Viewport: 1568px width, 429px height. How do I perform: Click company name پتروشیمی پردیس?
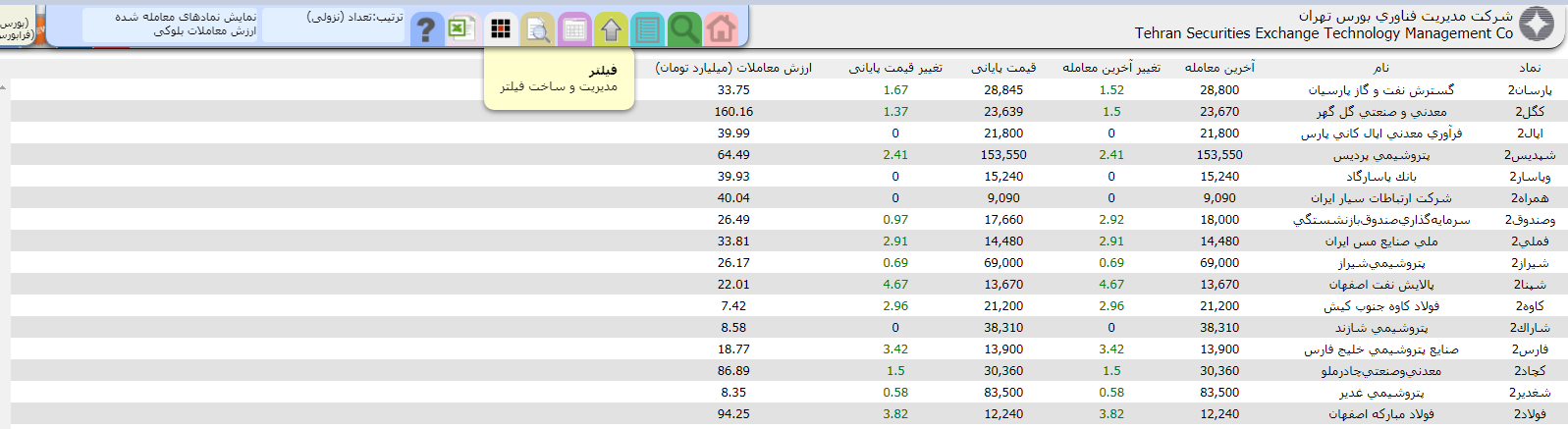[x=1381, y=154]
